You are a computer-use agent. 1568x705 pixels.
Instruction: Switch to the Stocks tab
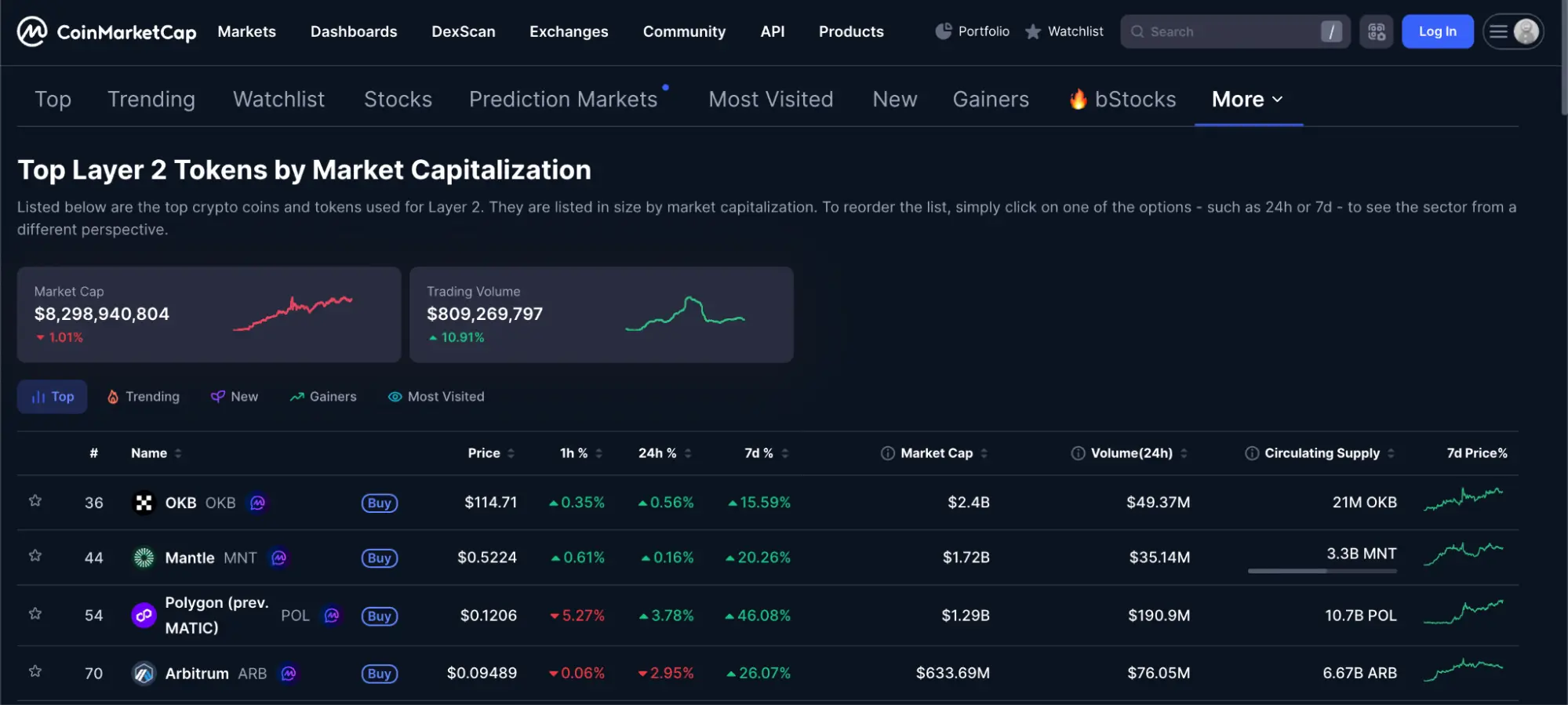398,99
